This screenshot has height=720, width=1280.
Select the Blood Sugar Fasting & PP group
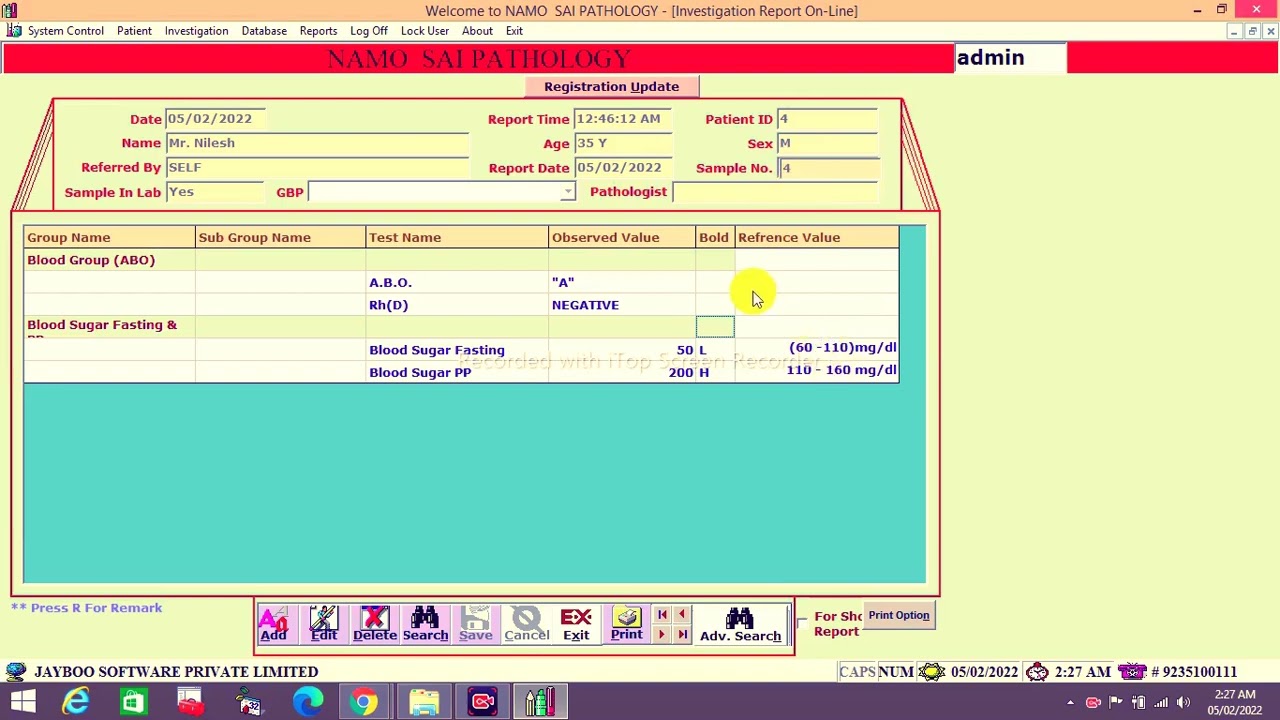click(110, 328)
